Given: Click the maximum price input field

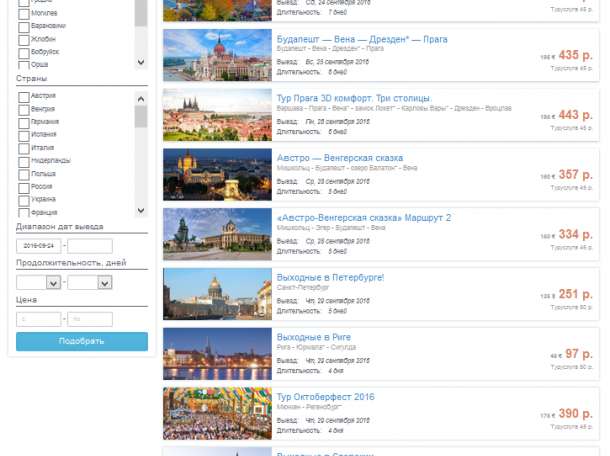Looking at the screenshot, I should [x=90, y=319].
